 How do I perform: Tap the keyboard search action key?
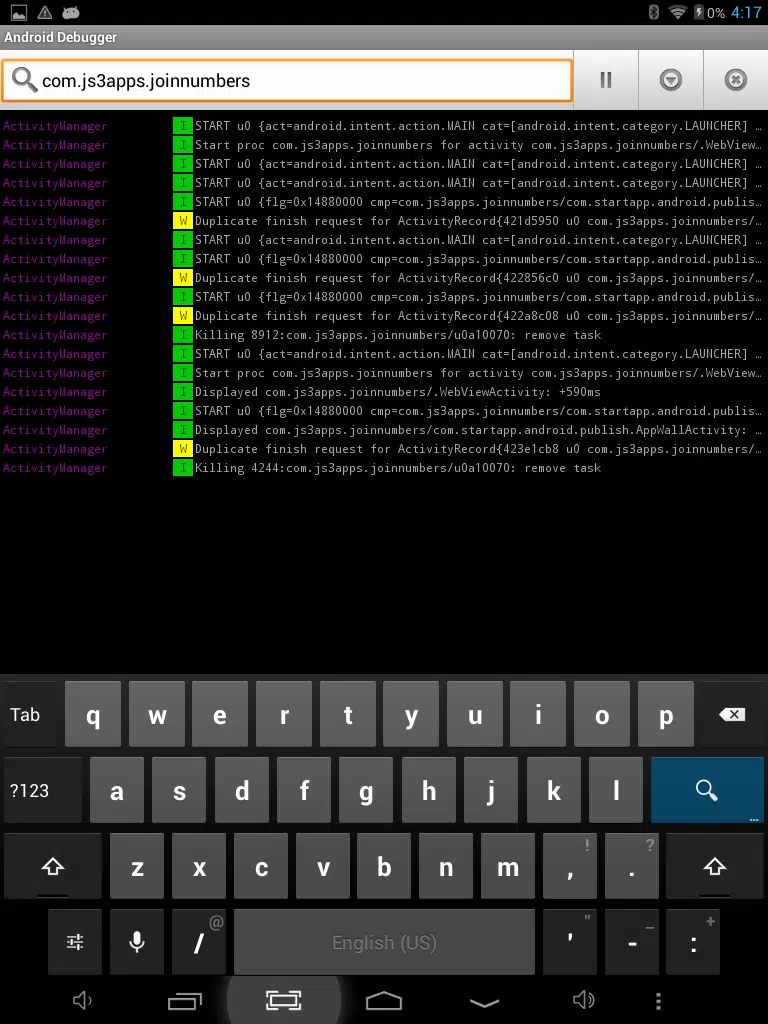[707, 790]
